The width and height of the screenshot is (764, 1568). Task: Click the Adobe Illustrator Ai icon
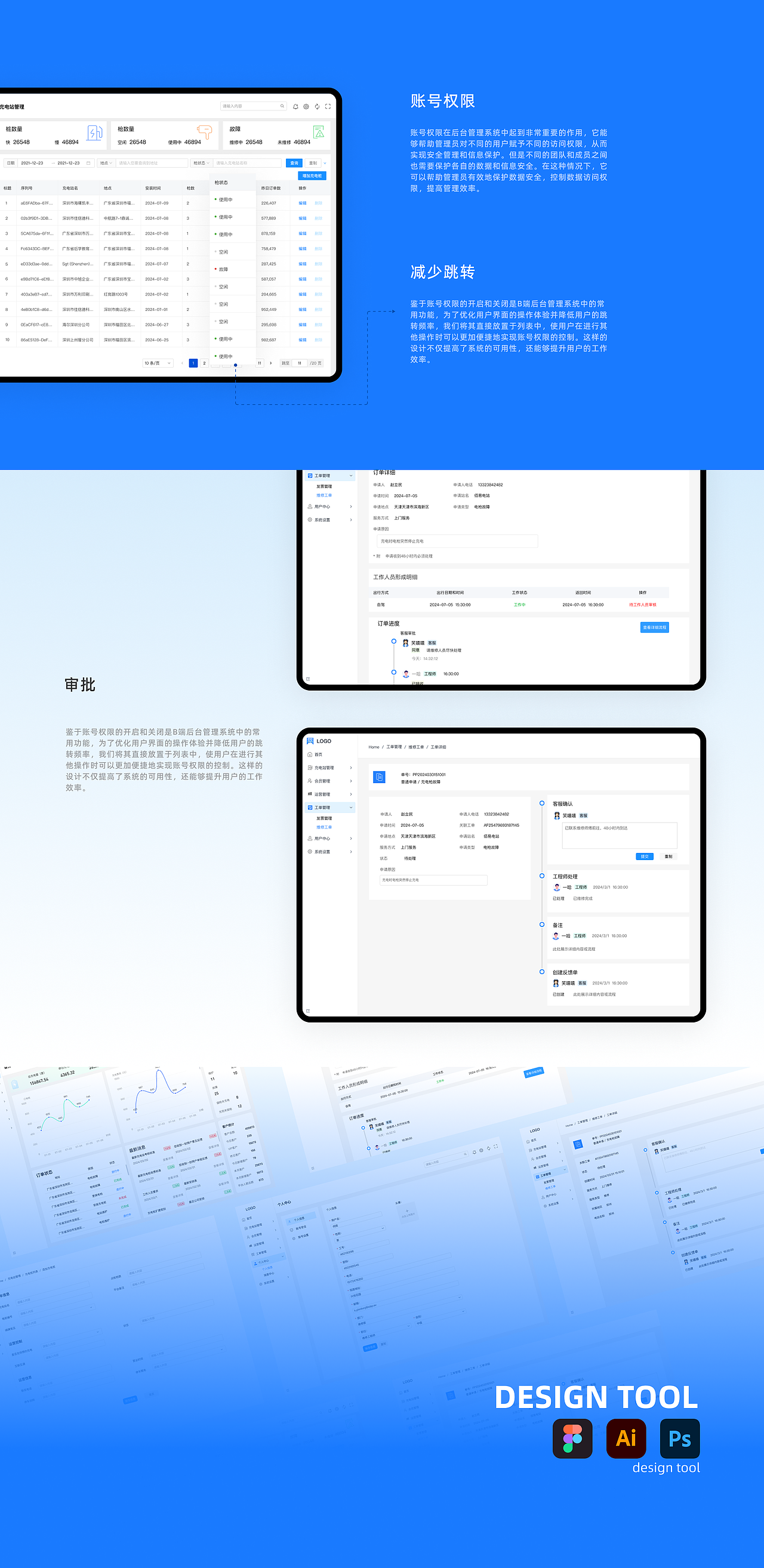click(626, 1438)
